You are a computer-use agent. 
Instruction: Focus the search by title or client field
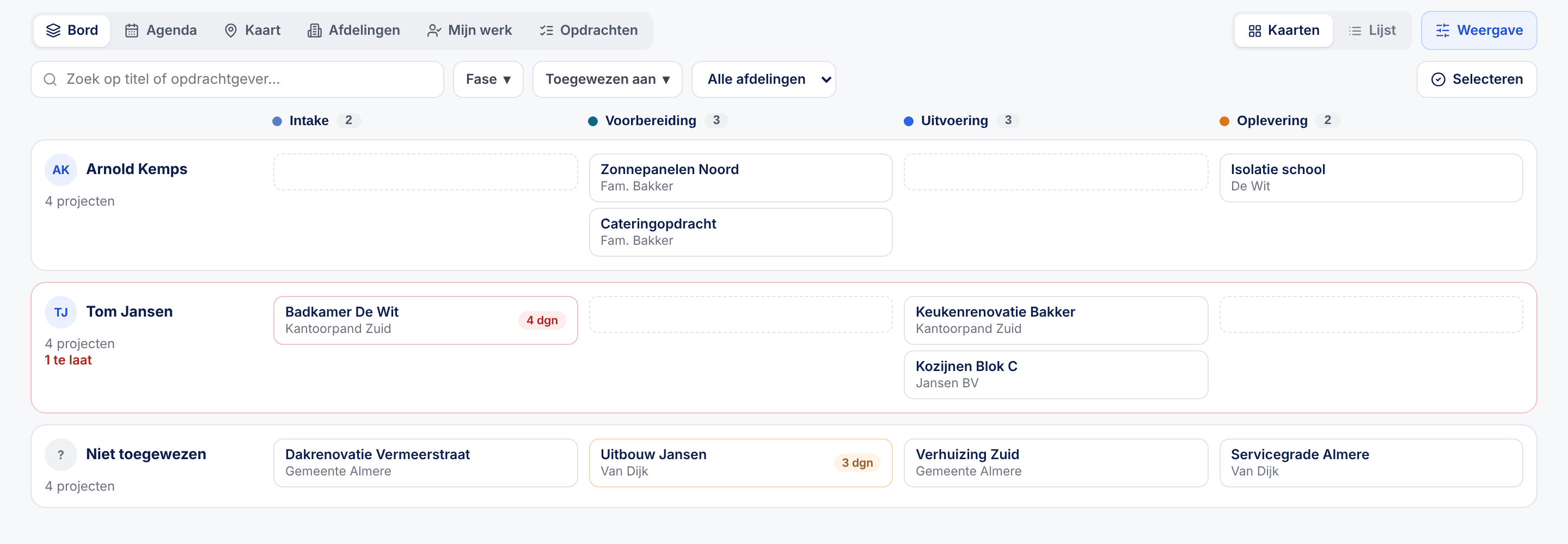coord(237,79)
